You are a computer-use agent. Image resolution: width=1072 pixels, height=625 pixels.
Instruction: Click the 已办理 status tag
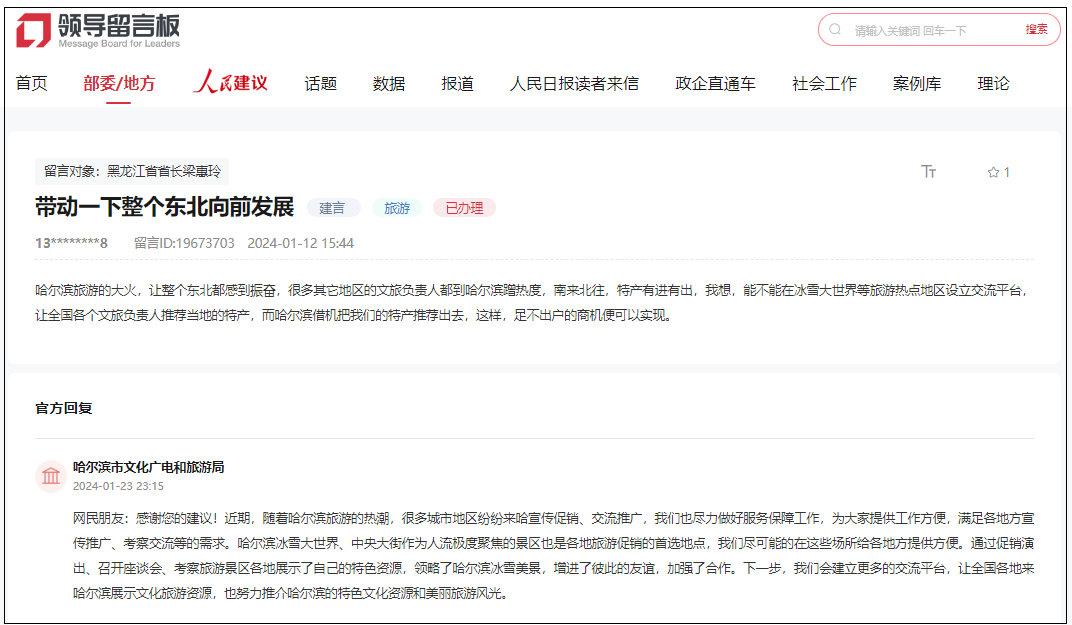[x=464, y=208]
